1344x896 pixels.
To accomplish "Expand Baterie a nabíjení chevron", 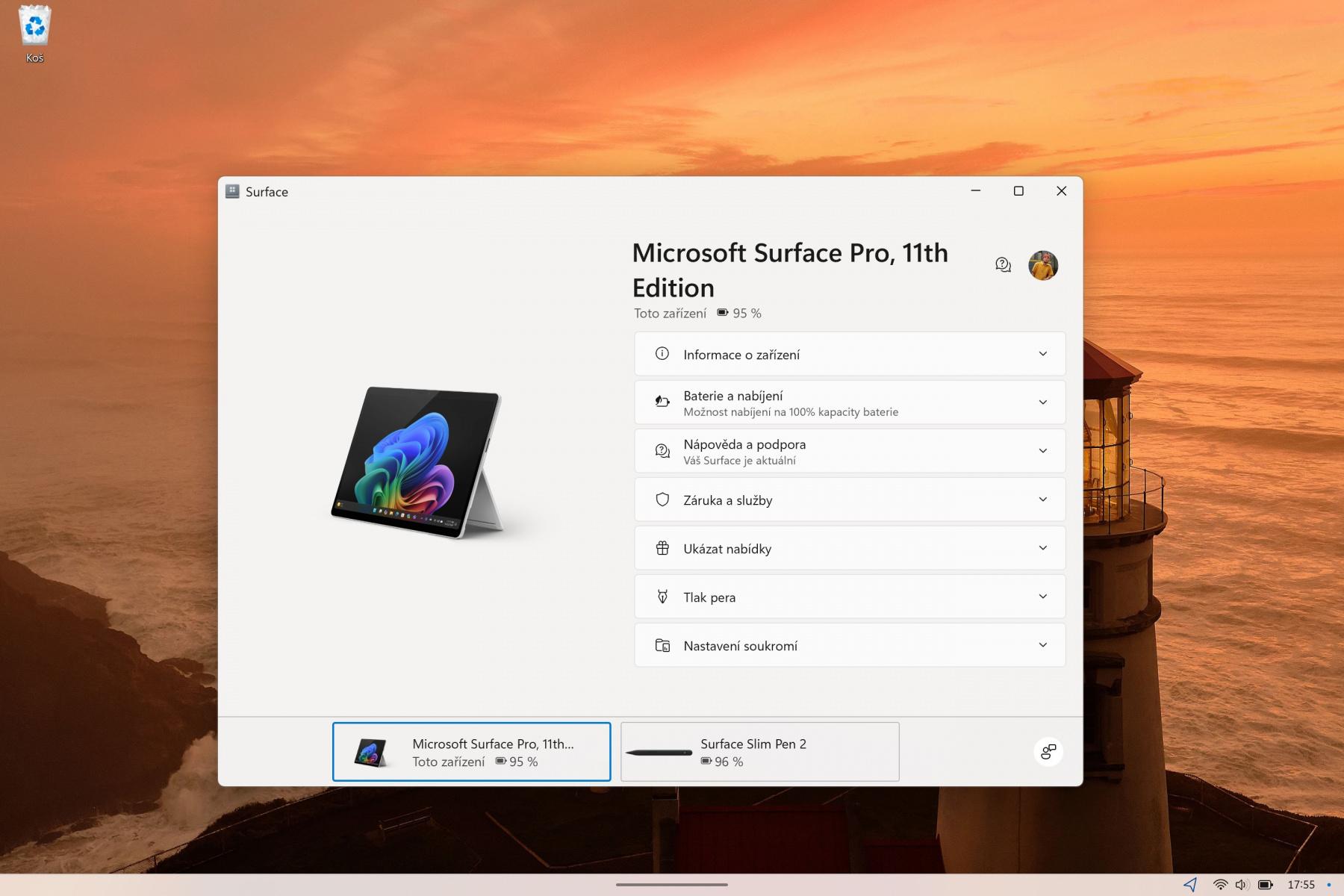I will tap(1043, 402).
